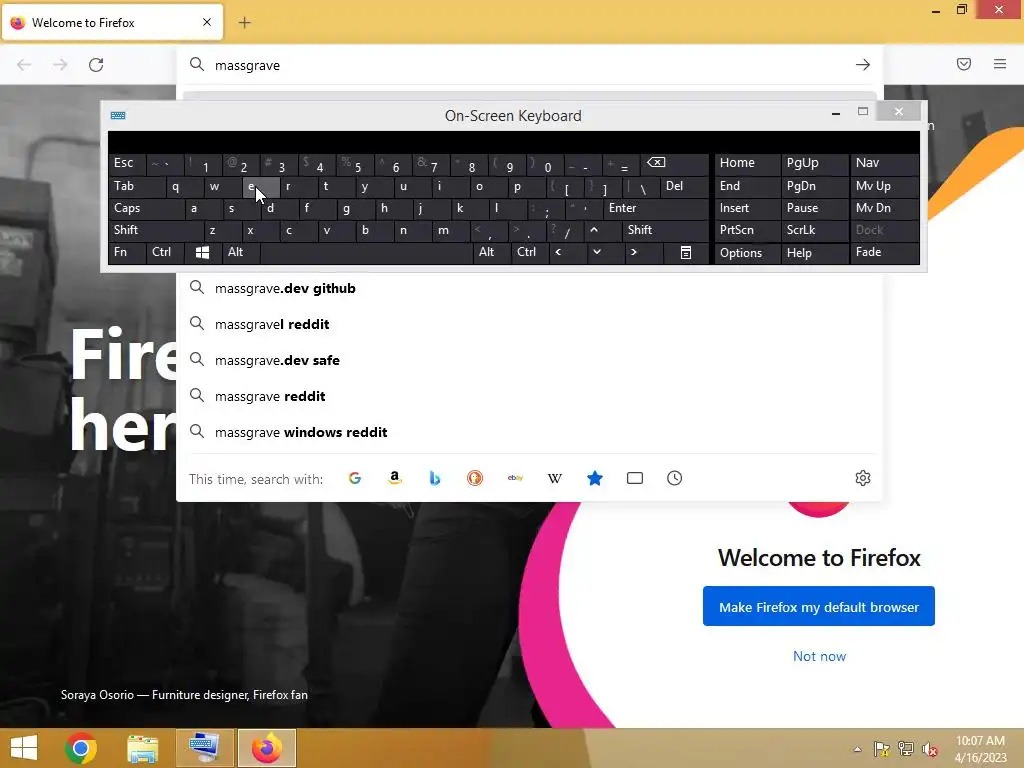
Task: Search open tabs with the tab icon
Action: point(635,478)
